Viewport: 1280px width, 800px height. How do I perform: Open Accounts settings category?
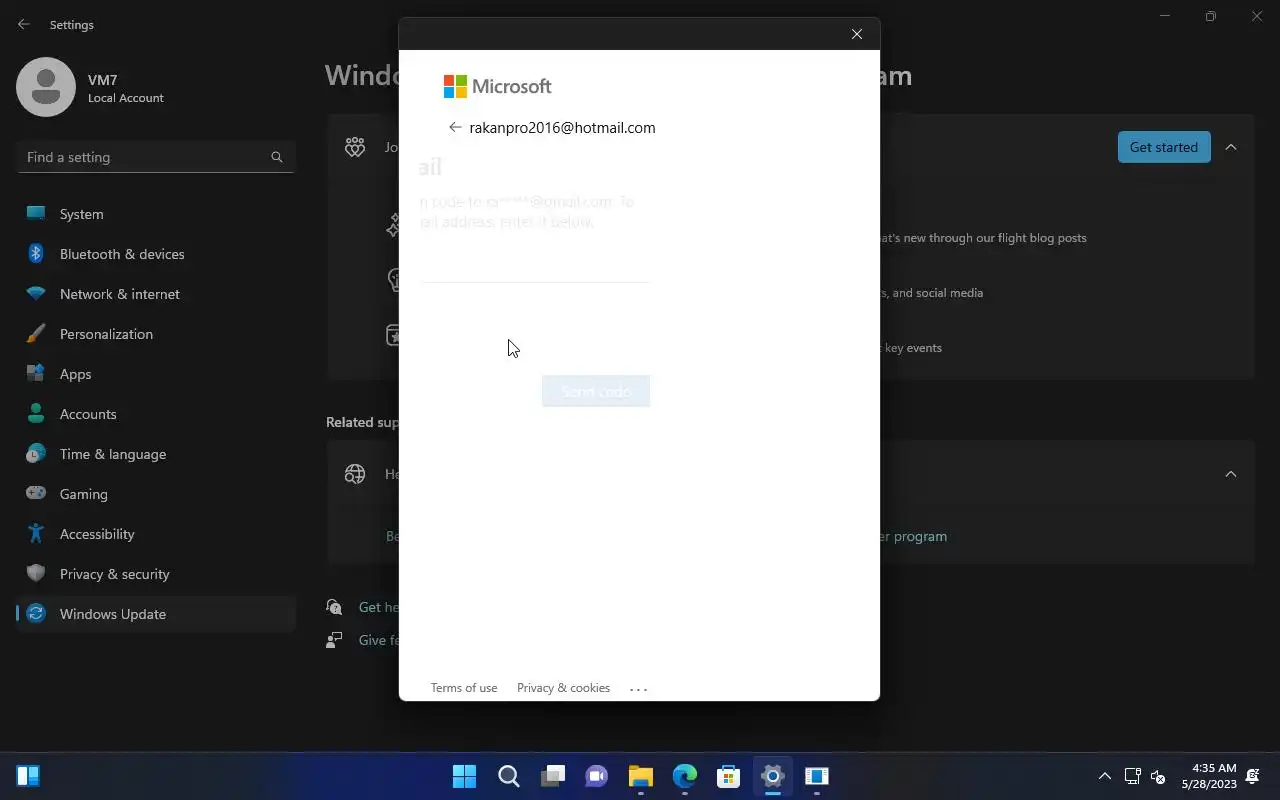click(156, 414)
